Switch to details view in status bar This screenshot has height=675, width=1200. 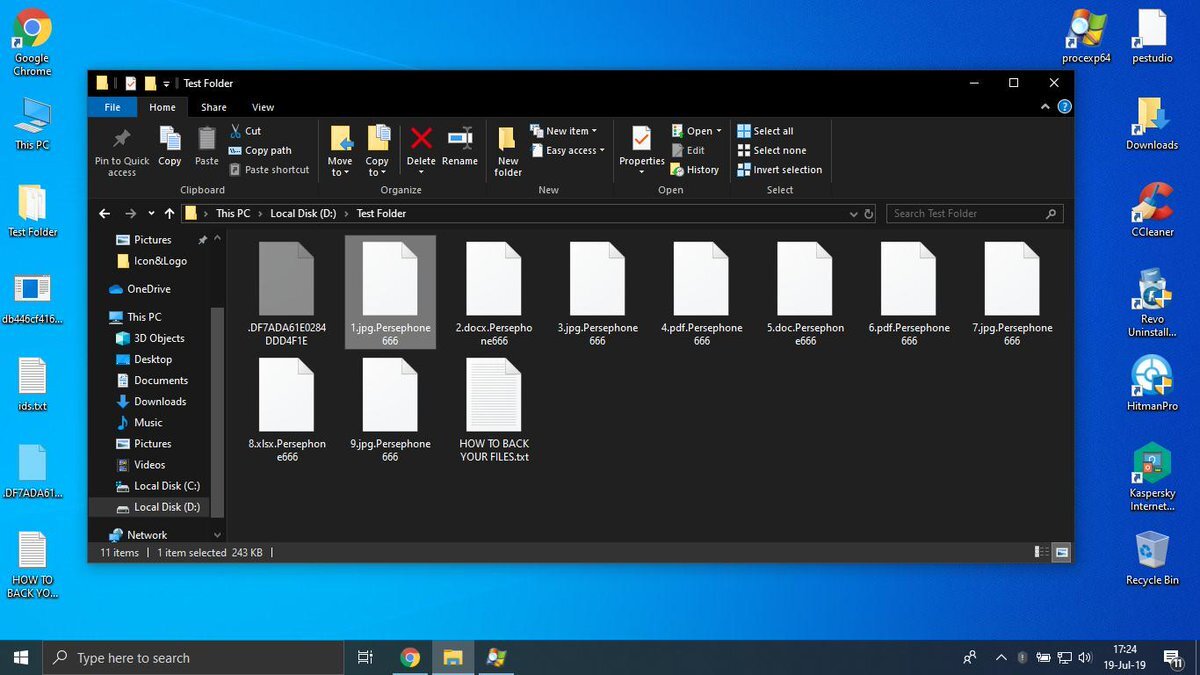(1042, 552)
